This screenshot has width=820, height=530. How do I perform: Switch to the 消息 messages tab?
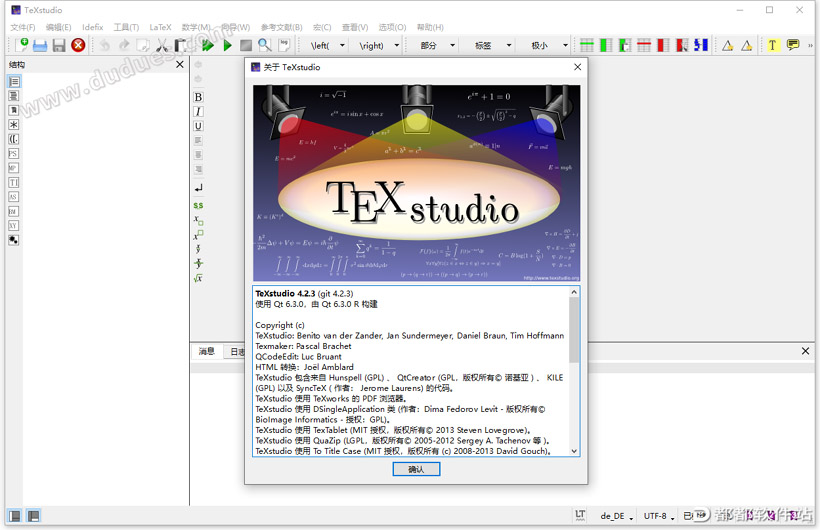pos(207,351)
